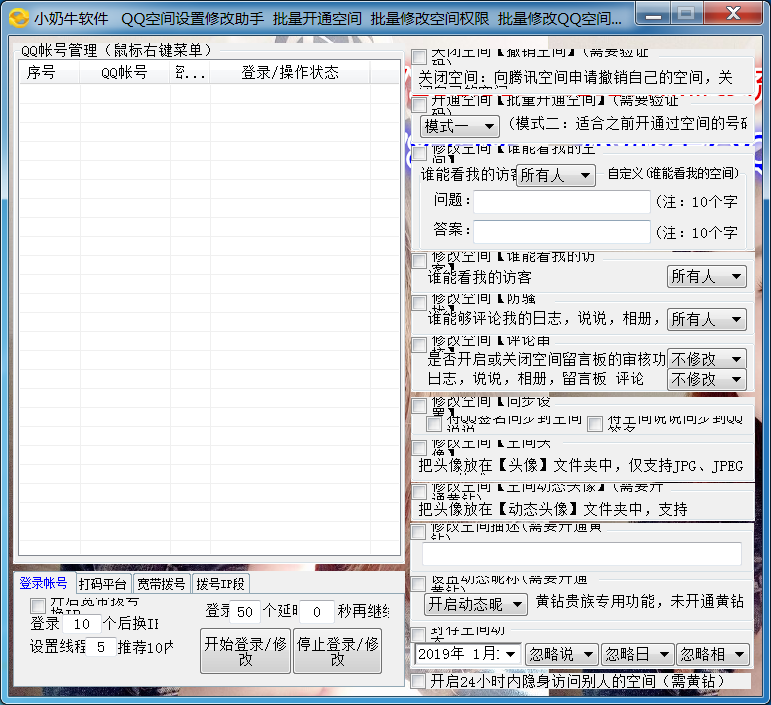The height and width of the screenshot is (705, 771).
Task: Switch to the 拨号IP段 tab
Action: [x=220, y=584]
